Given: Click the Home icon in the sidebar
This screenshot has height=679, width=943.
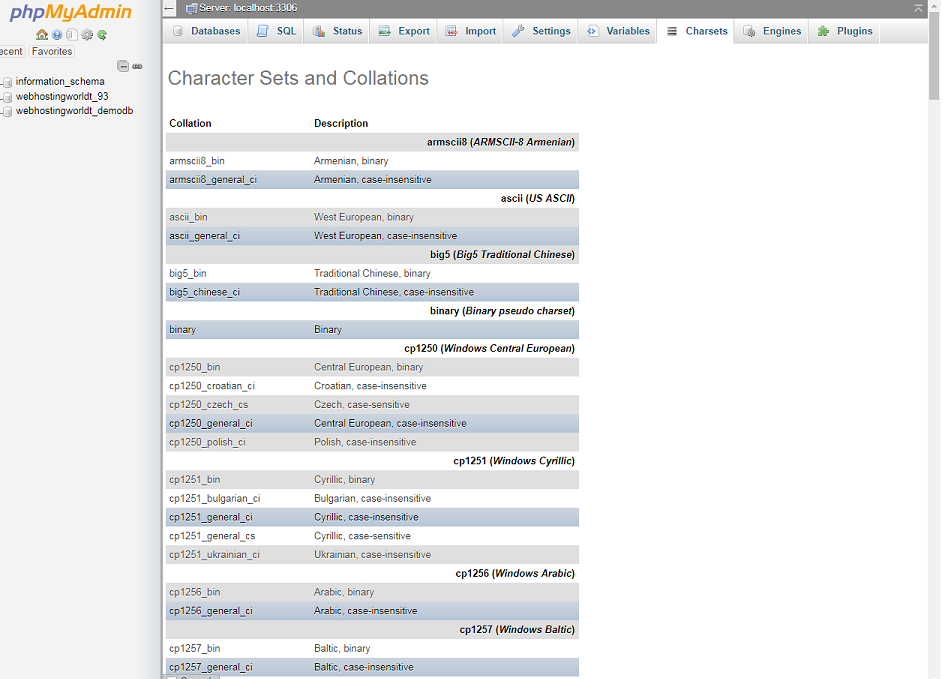Looking at the screenshot, I should click(42, 35).
